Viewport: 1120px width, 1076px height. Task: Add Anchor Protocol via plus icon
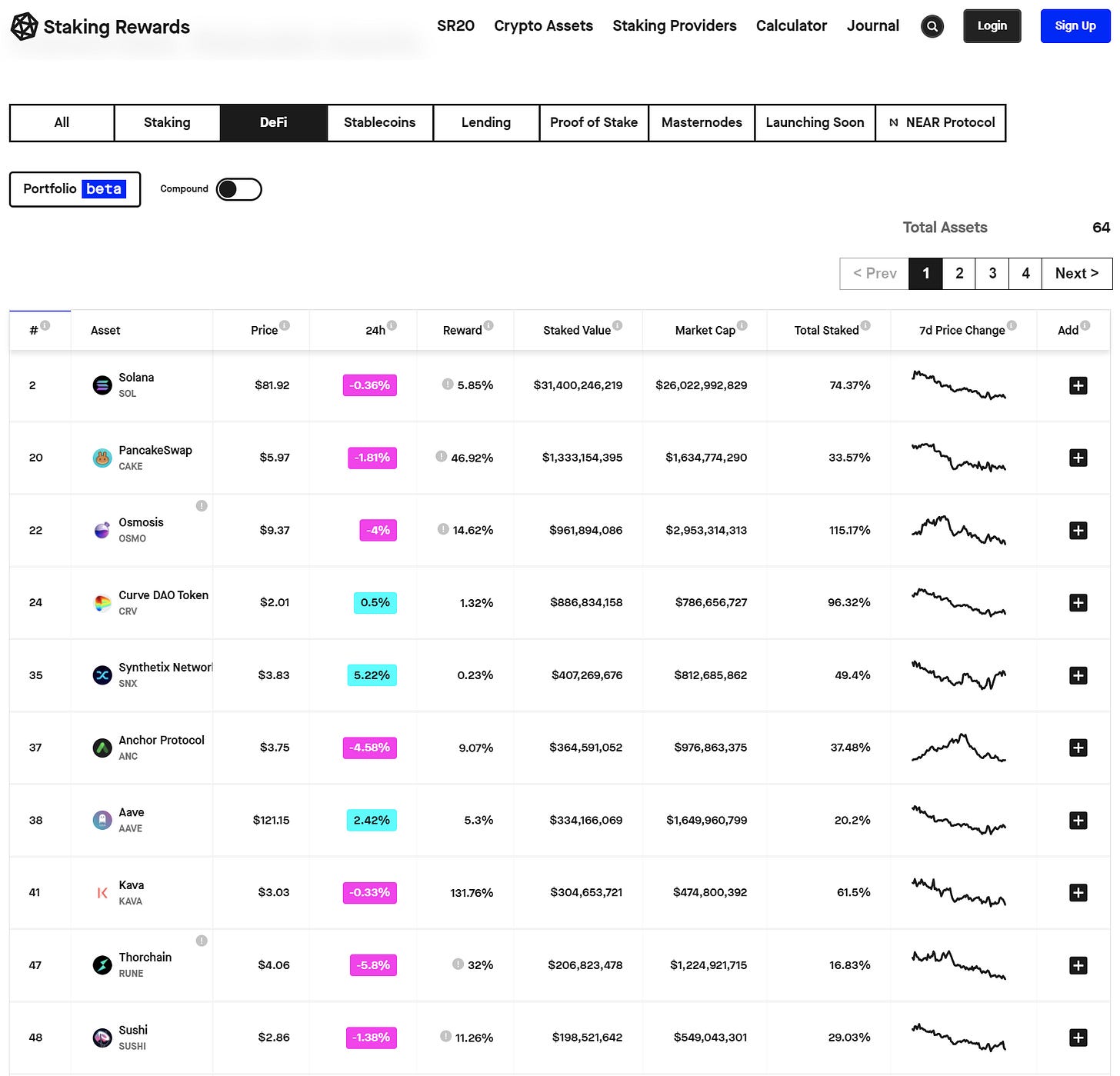1078,748
